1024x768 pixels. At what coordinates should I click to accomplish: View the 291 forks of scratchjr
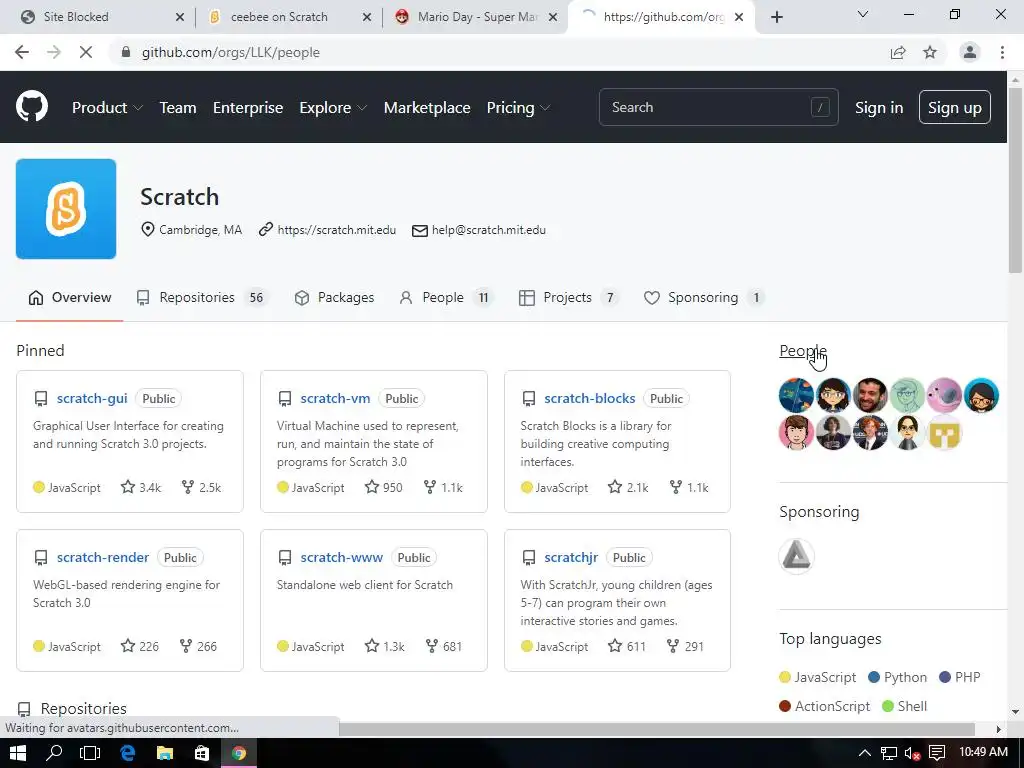[x=685, y=647]
